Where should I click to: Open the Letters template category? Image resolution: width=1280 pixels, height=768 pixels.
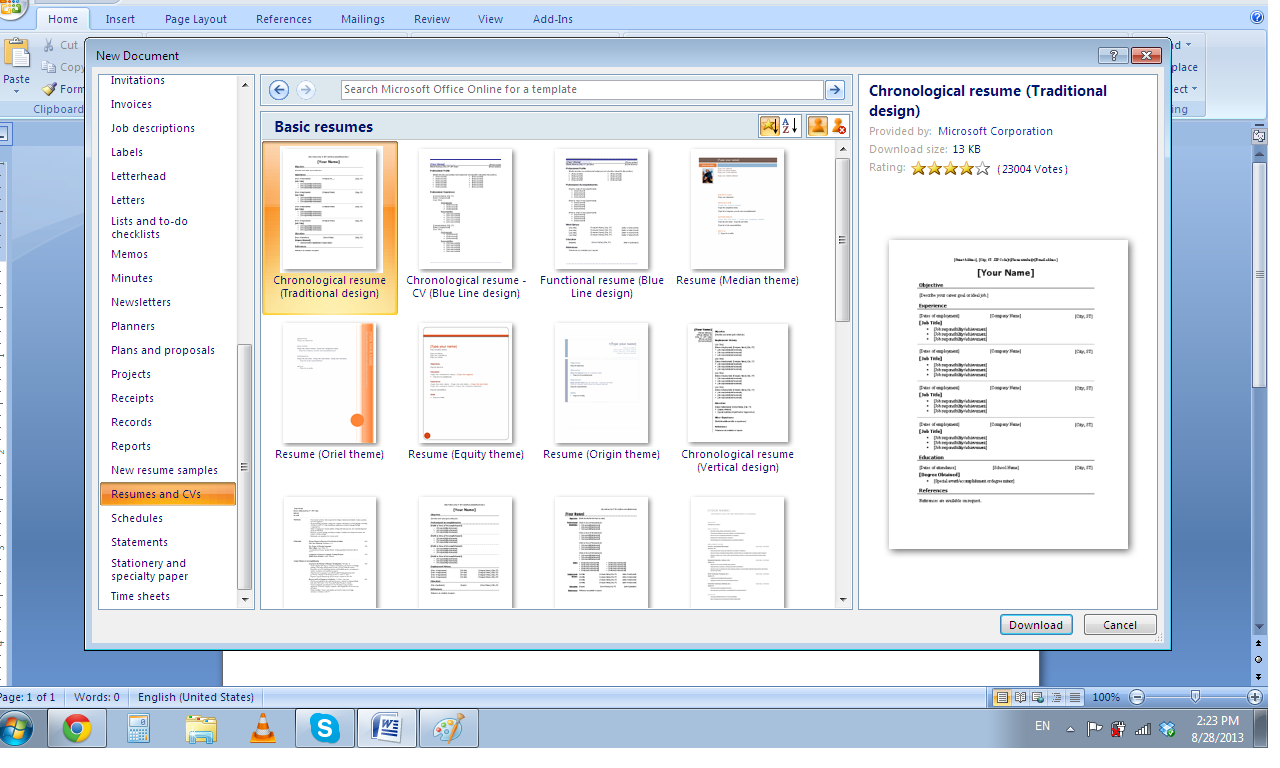[x=128, y=200]
